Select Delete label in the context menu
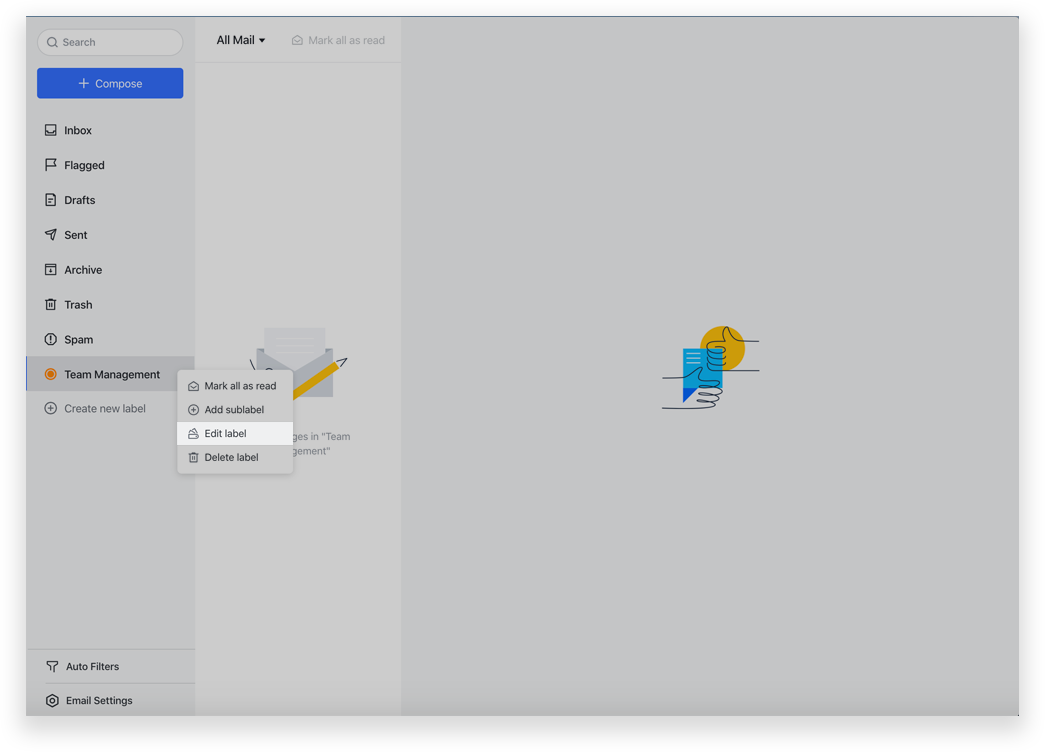1045x752 pixels. click(230, 457)
